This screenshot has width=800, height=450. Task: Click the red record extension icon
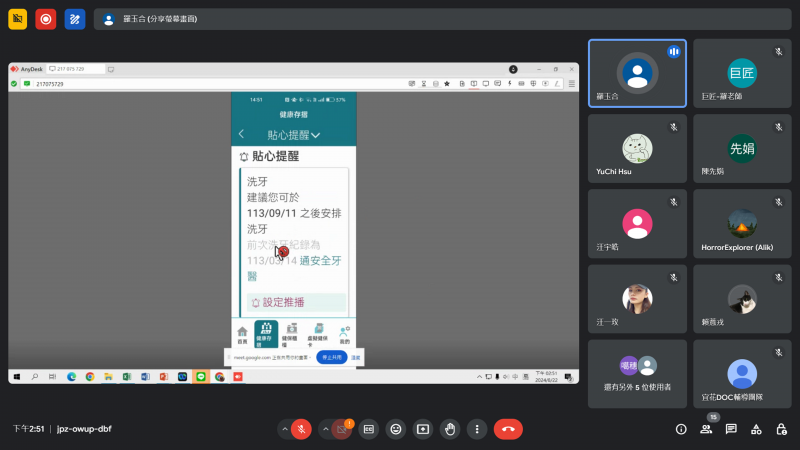click(45, 19)
